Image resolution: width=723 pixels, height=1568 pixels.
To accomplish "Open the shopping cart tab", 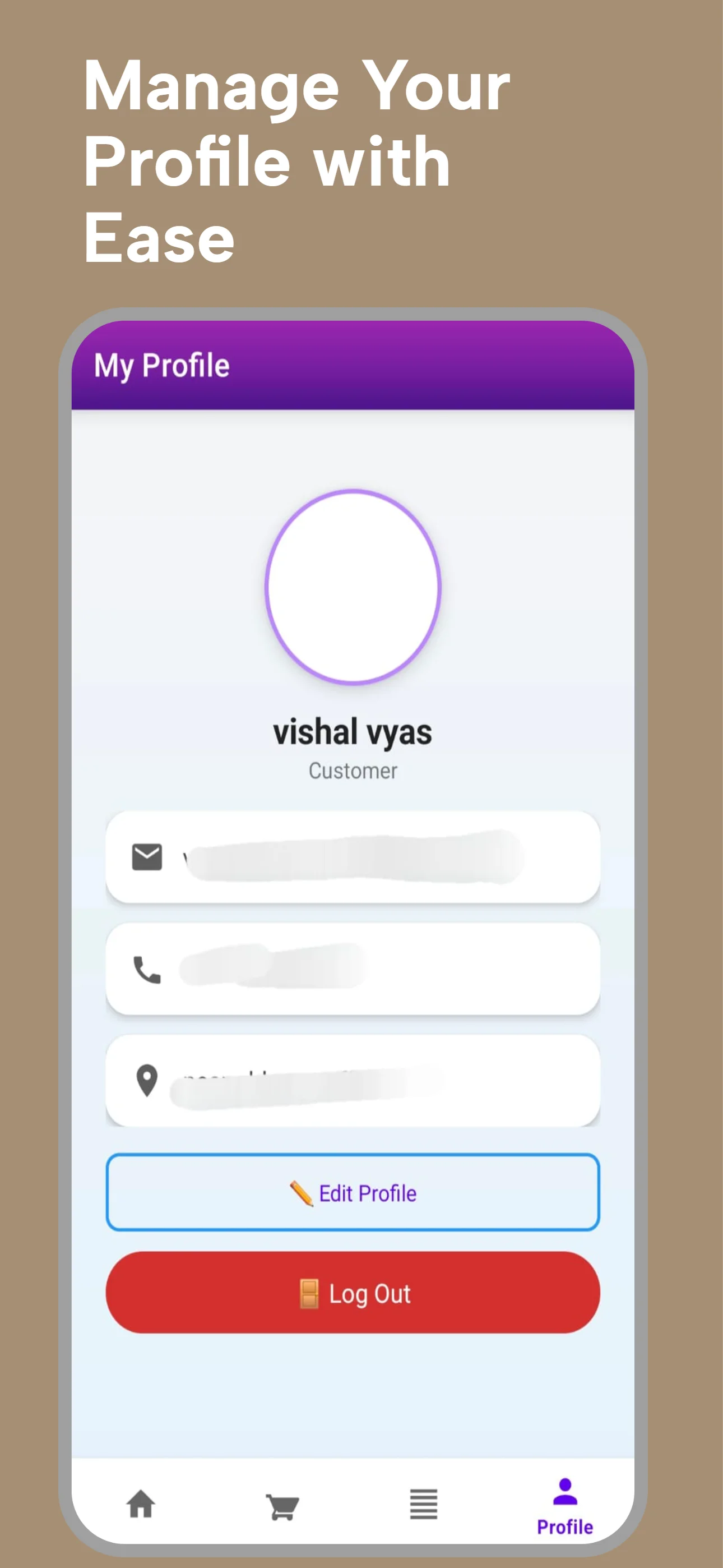I will click(282, 1506).
